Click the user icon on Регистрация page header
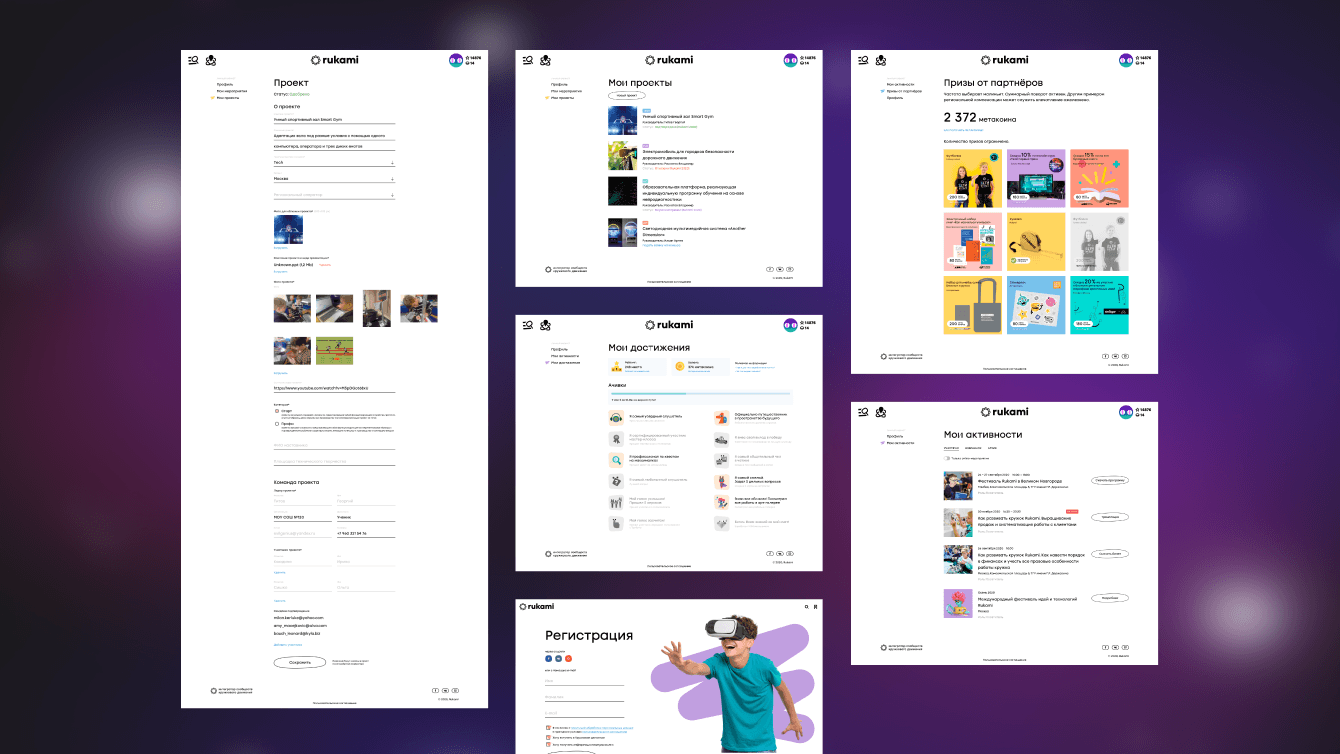Viewport: 1340px width, 754px height. click(x=816, y=606)
